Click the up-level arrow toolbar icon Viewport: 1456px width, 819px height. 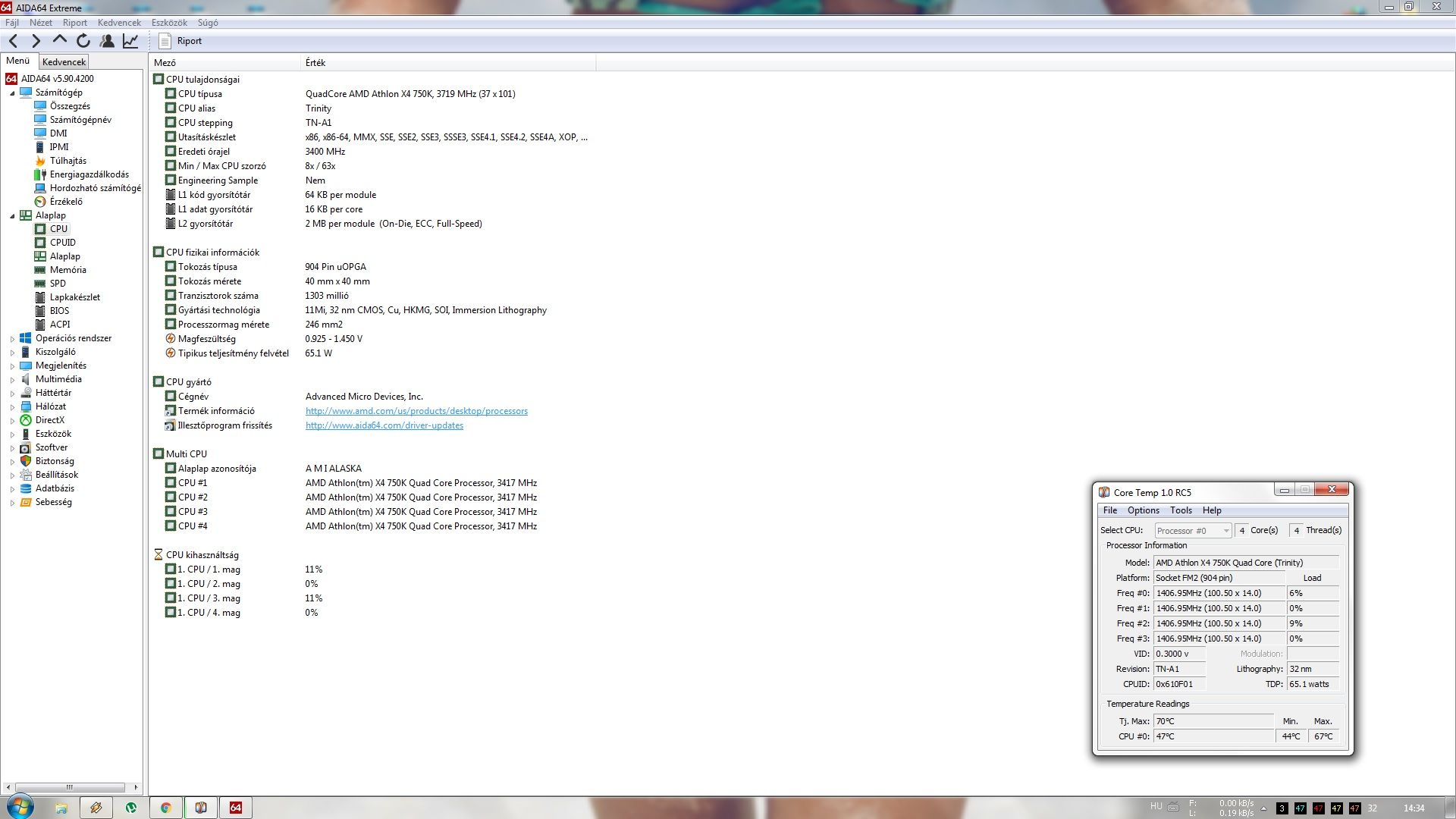pos(59,40)
